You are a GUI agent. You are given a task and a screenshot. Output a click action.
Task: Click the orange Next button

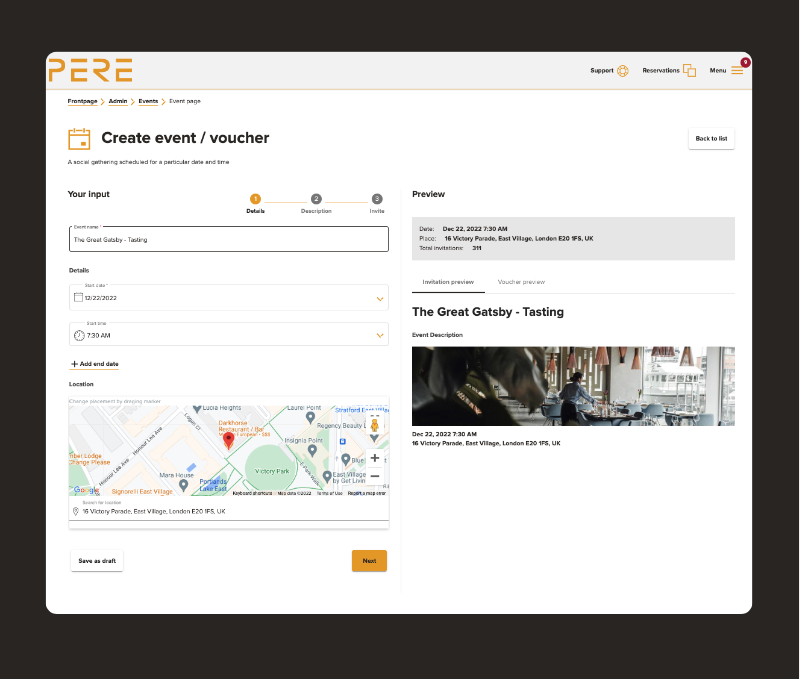[369, 561]
